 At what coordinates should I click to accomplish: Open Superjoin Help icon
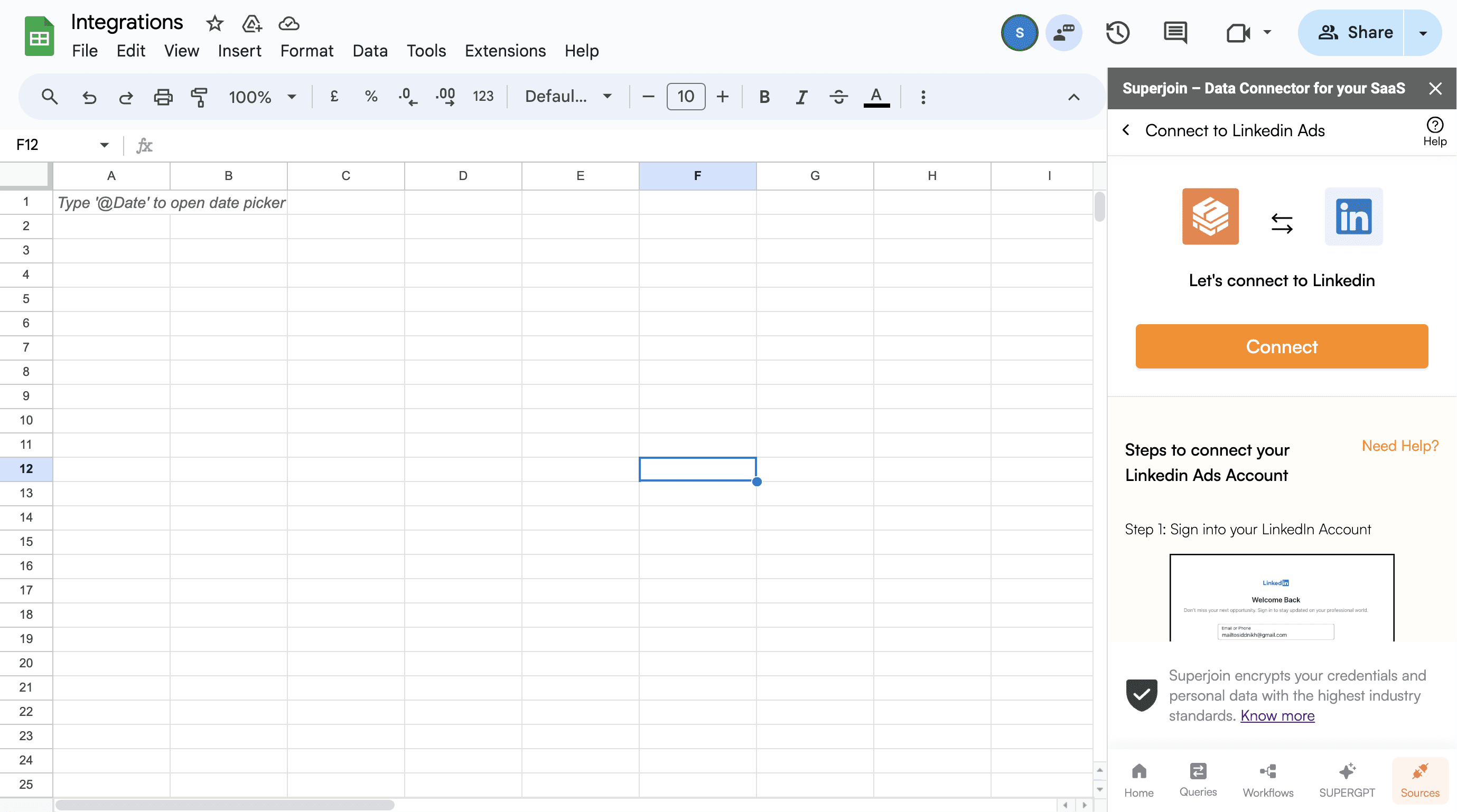pyautogui.click(x=1434, y=131)
